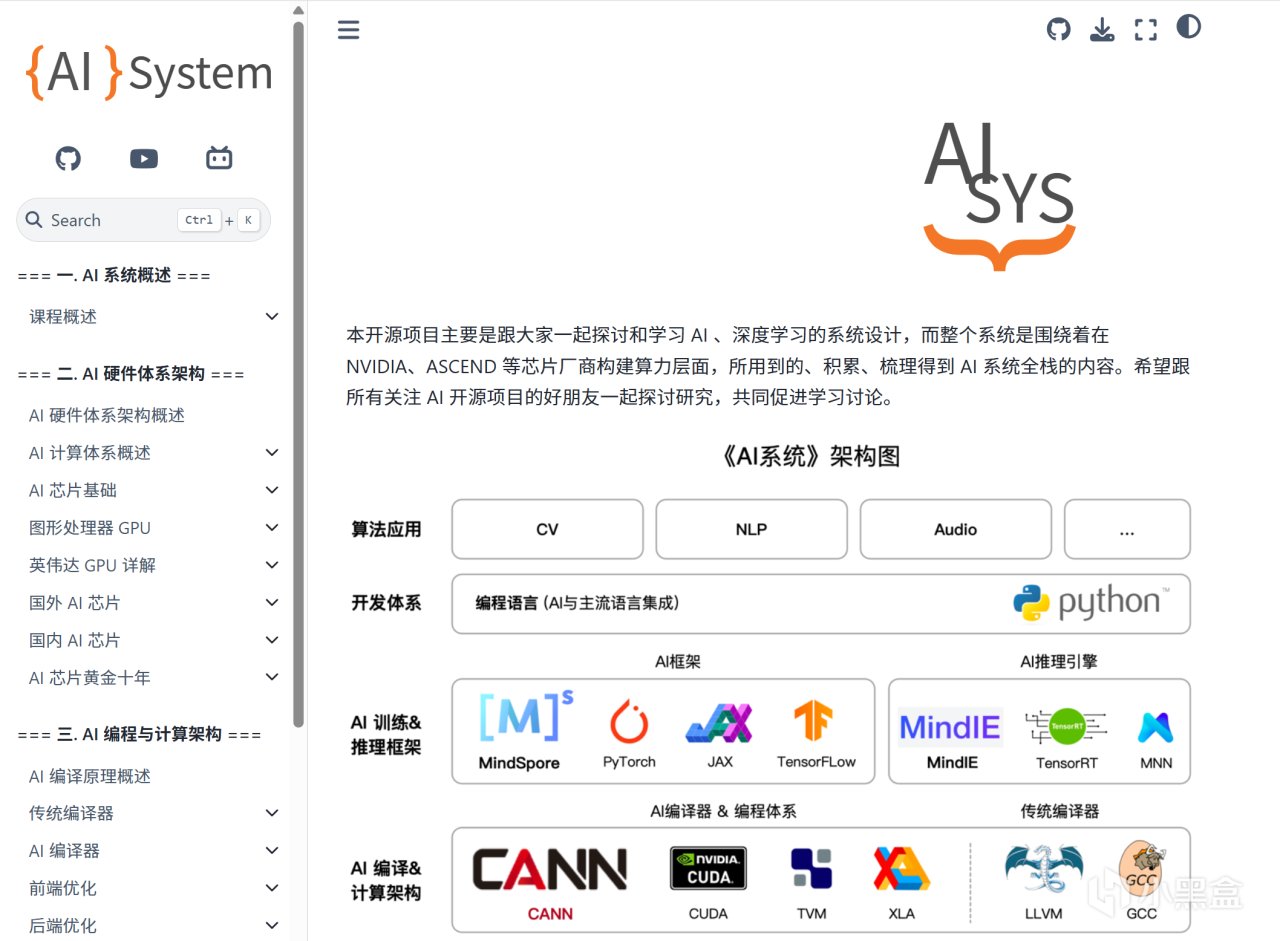Open the AI 编译原理概述 link
The width and height of the screenshot is (1280, 941).
coord(90,776)
